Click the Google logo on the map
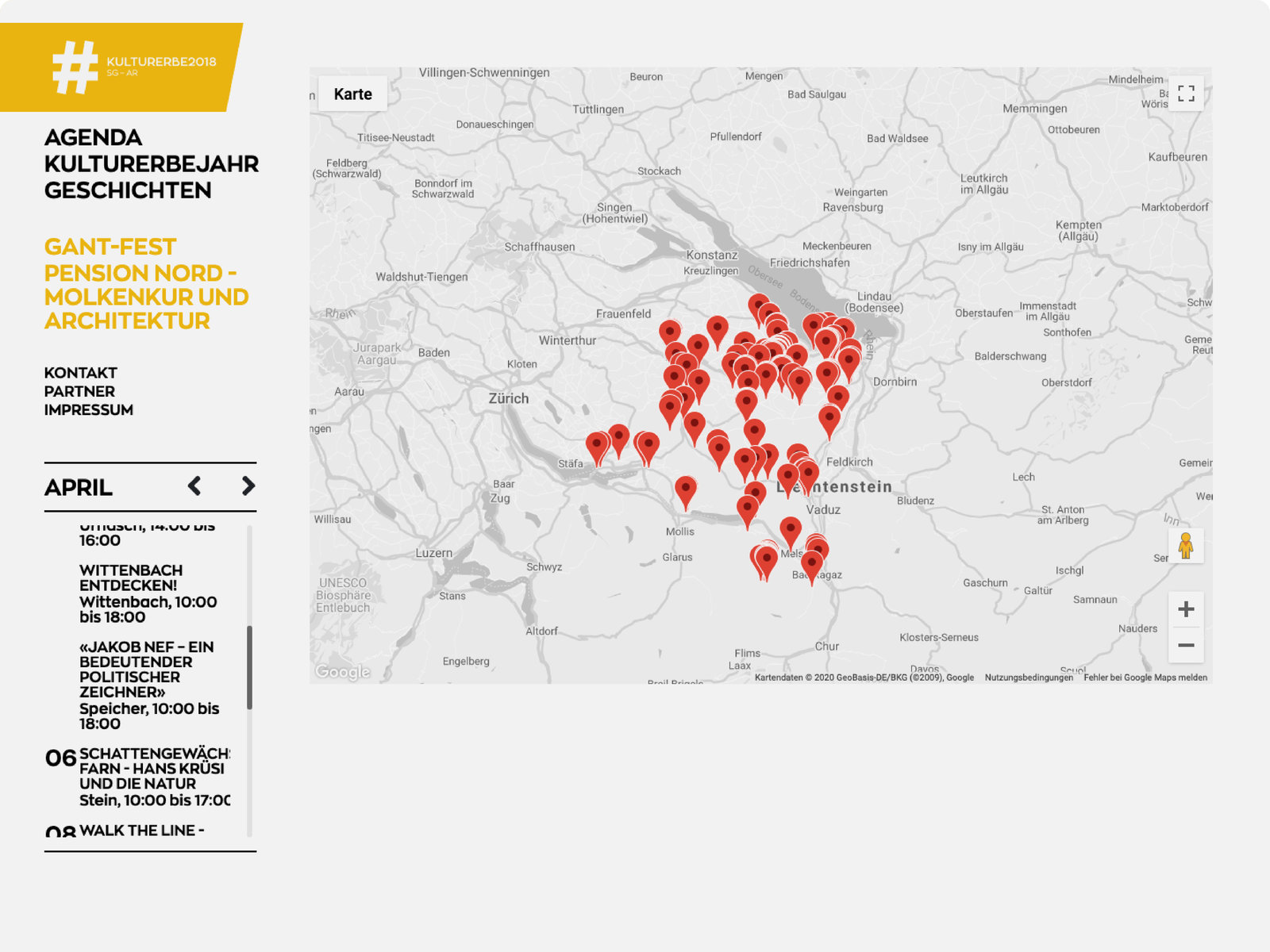The width and height of the screenshot is (1270, 952). (341, 672)
